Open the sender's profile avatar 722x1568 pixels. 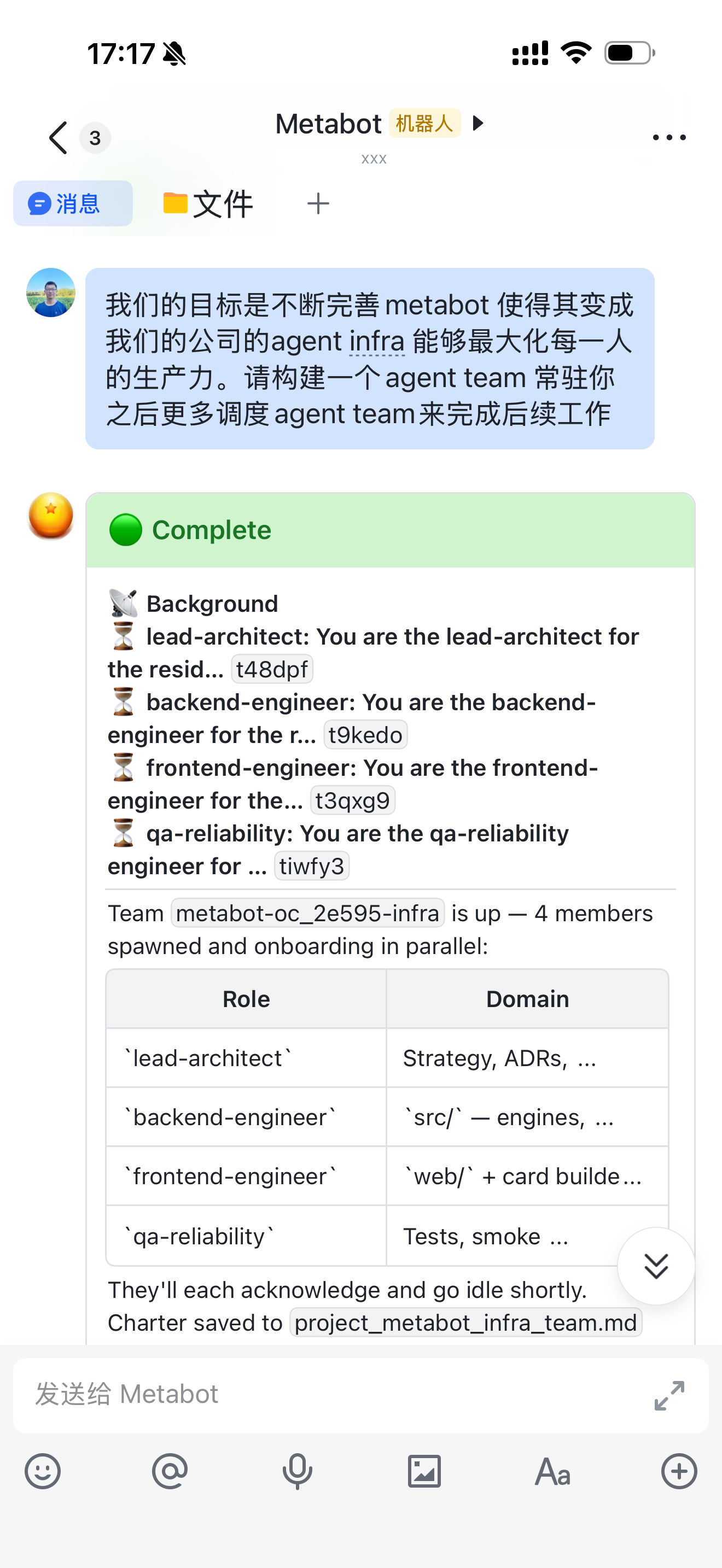coord(50,292)
